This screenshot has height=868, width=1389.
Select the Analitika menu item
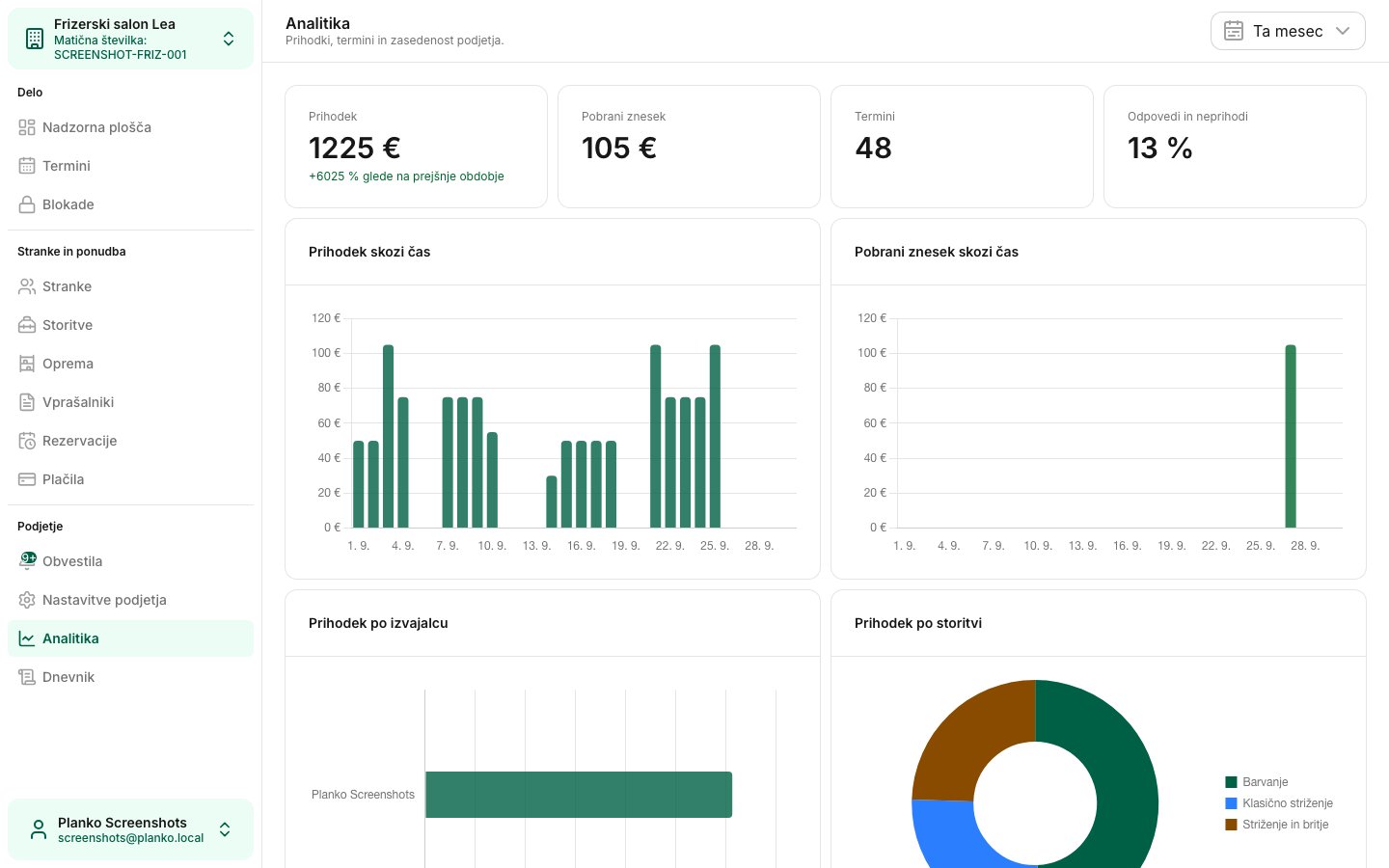(x=131, y=638)
